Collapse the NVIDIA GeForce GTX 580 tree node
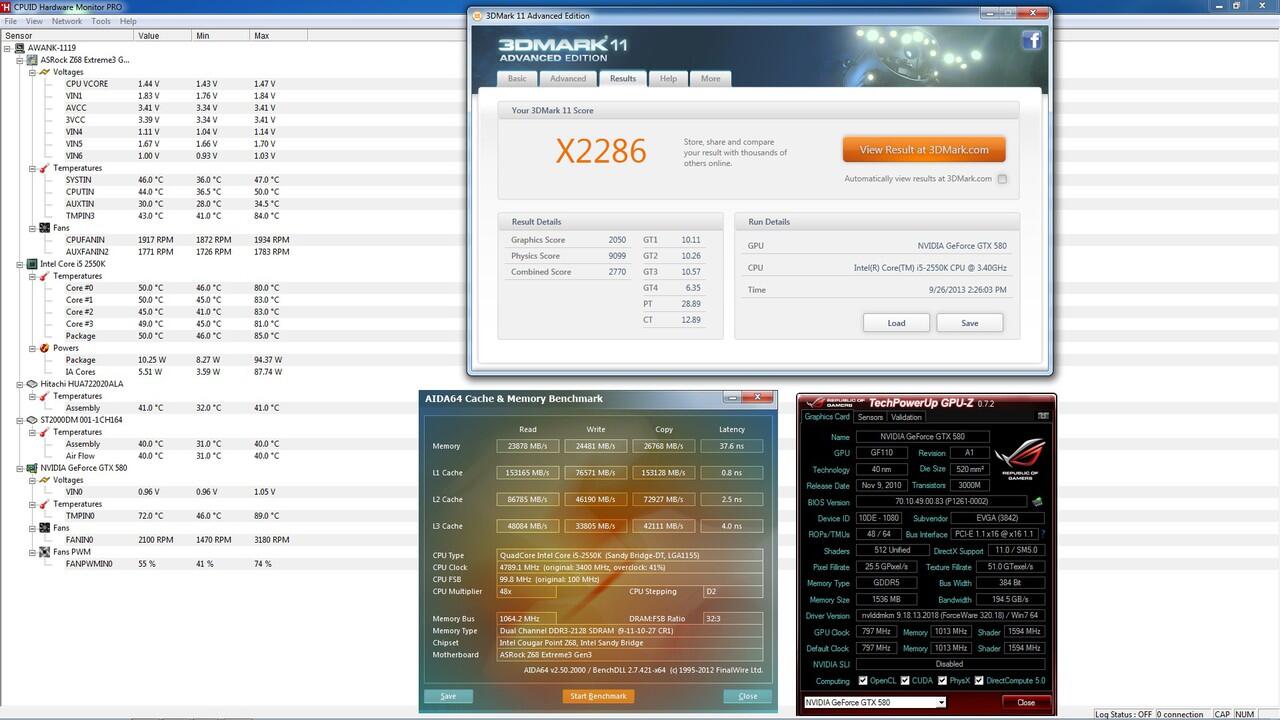The height and width of the screenshot is (720, 1280). 20,468
